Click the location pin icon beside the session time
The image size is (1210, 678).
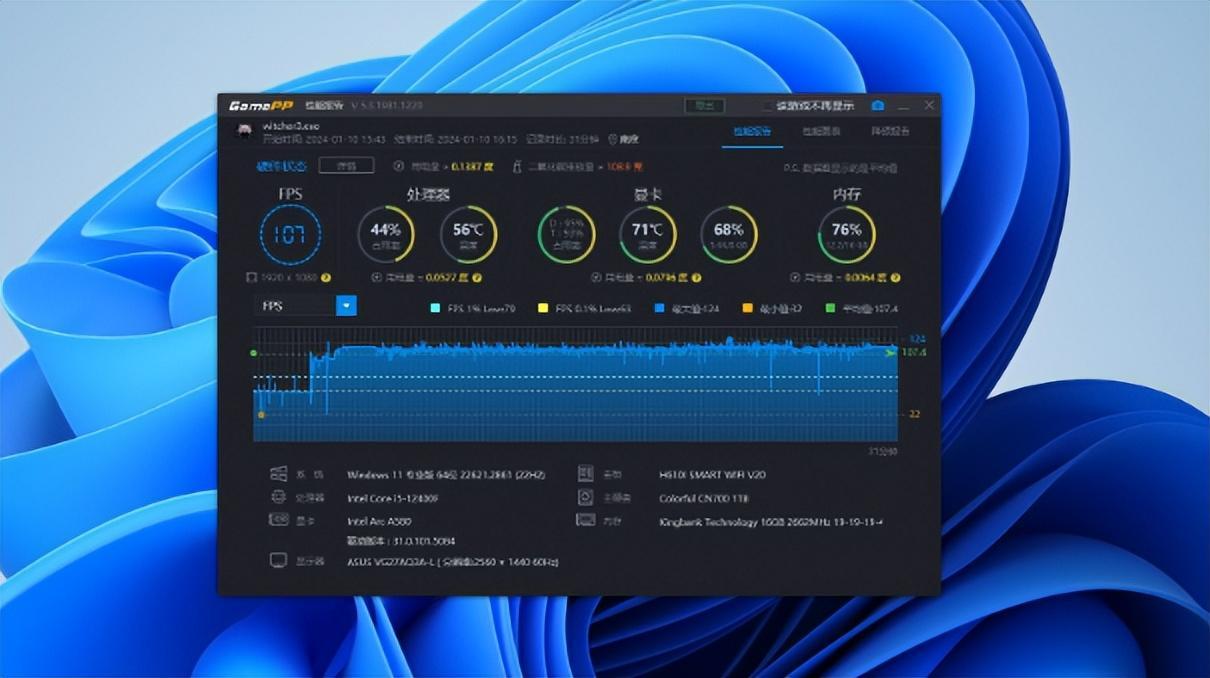coord(613,139)
